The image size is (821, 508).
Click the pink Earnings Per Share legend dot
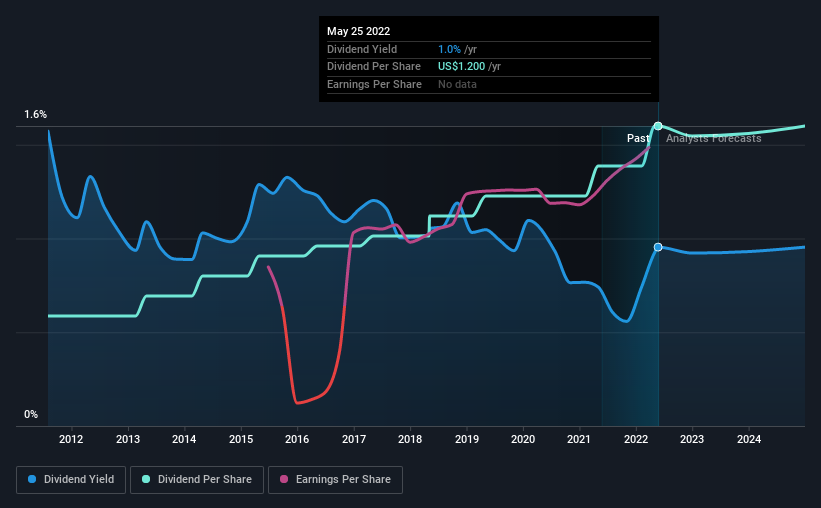tap(284, 479)
